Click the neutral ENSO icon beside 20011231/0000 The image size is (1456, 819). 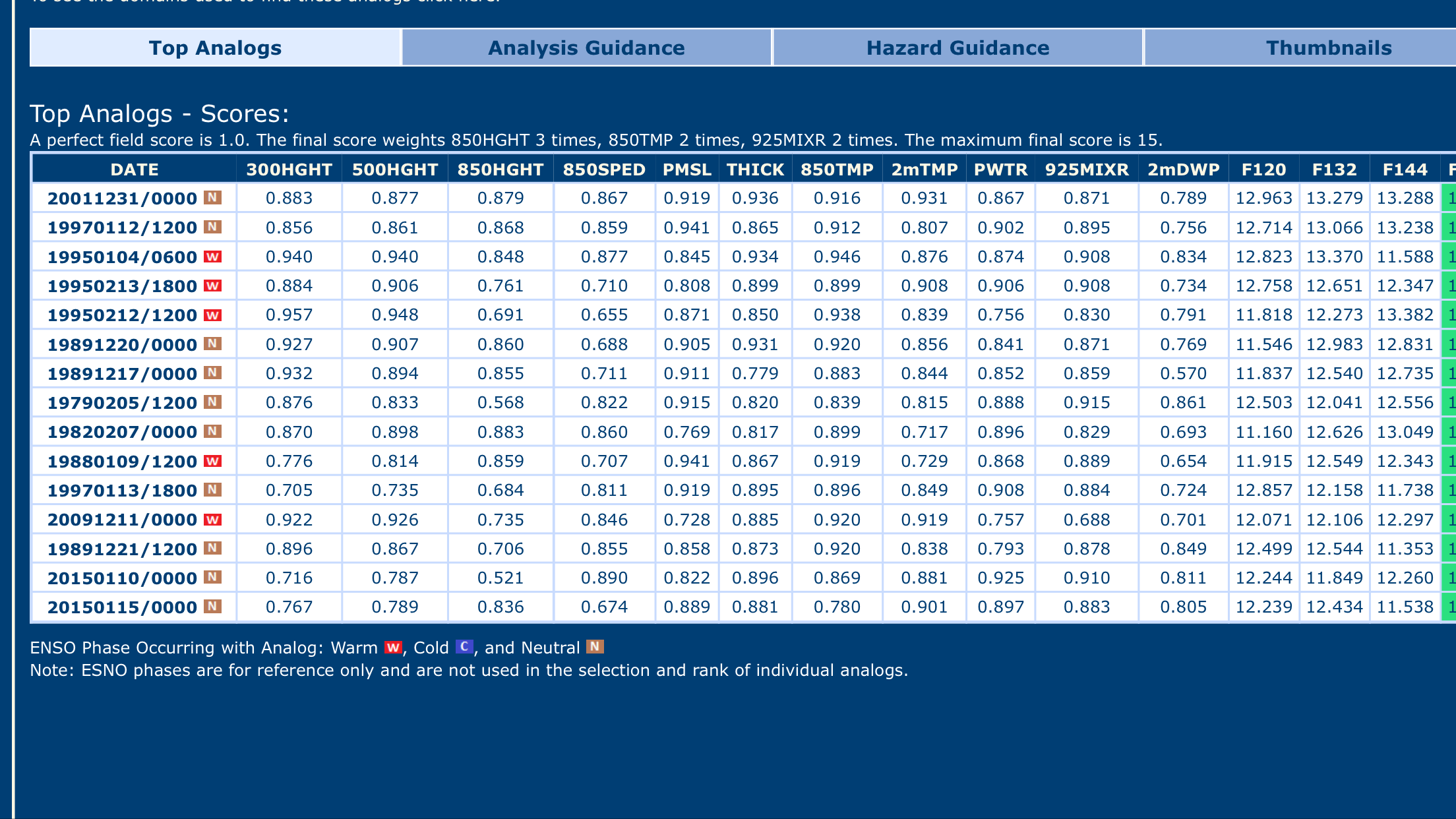(212, 197)
